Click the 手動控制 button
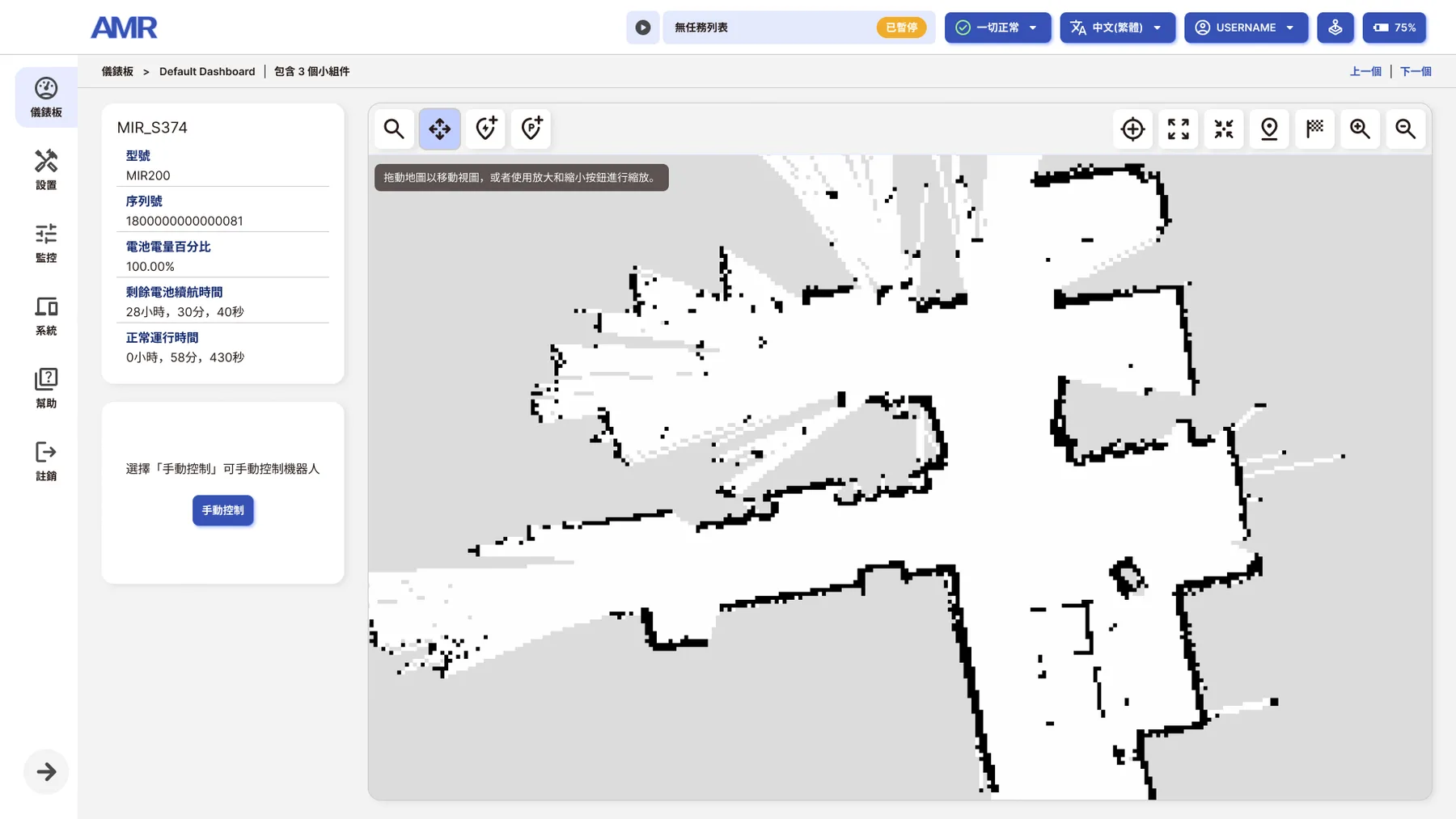Image resolution: width=1456 pixels, height=819 pixels. click(x=223, y=510)
